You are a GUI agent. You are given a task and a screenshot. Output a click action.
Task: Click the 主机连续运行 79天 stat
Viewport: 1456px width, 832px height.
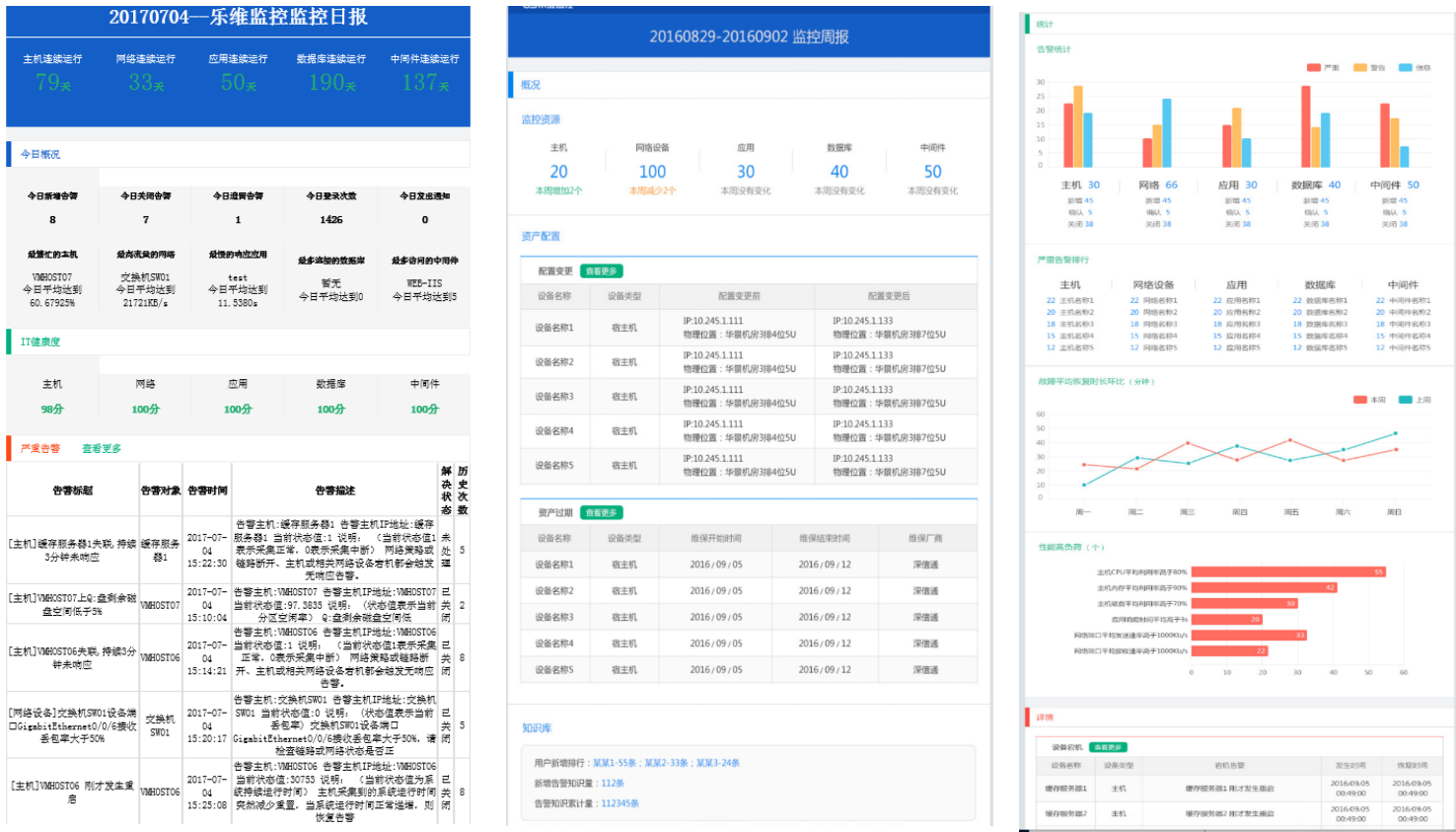coord(52,73)
